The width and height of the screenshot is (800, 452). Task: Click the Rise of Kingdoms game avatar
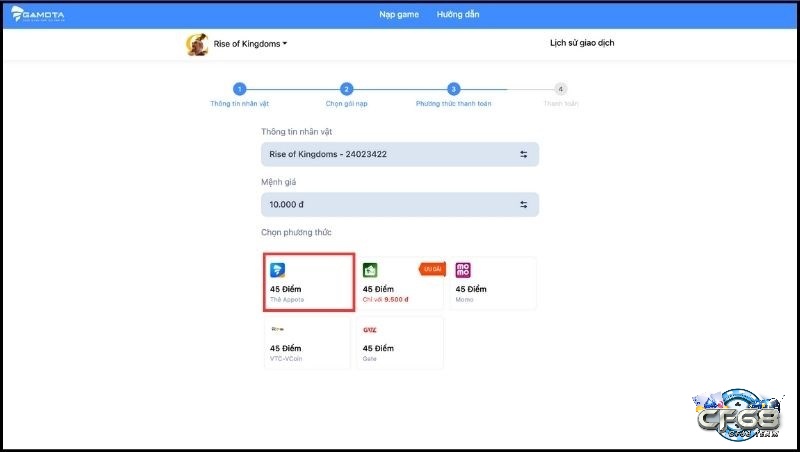click(x=197, y=44)
